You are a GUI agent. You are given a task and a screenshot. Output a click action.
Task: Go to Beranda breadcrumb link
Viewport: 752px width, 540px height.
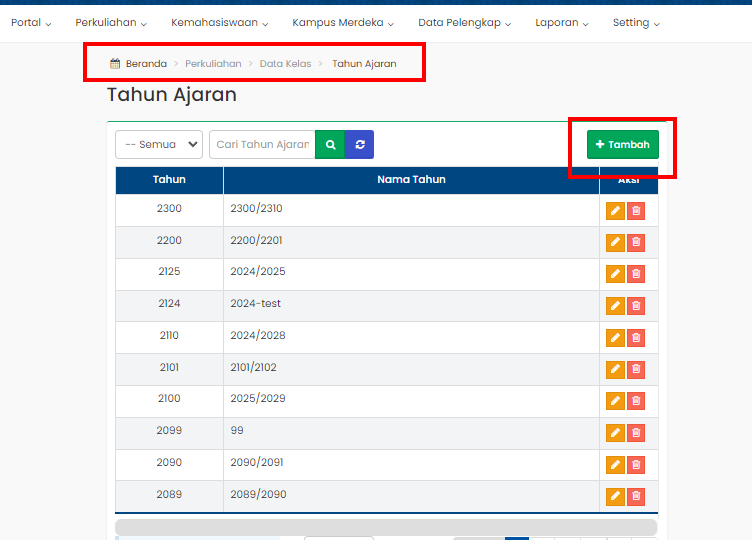point(146,64)
